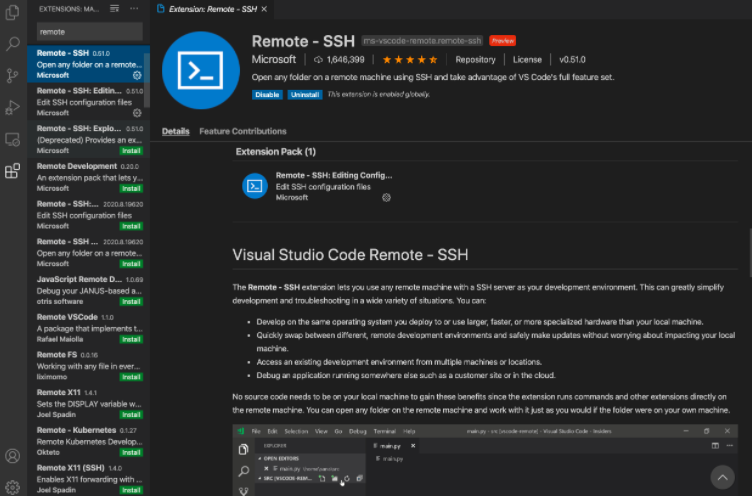This screenshot has width=752, height=496.
Task: Switch to Feature Contributions tab
Action: point(243,131)
